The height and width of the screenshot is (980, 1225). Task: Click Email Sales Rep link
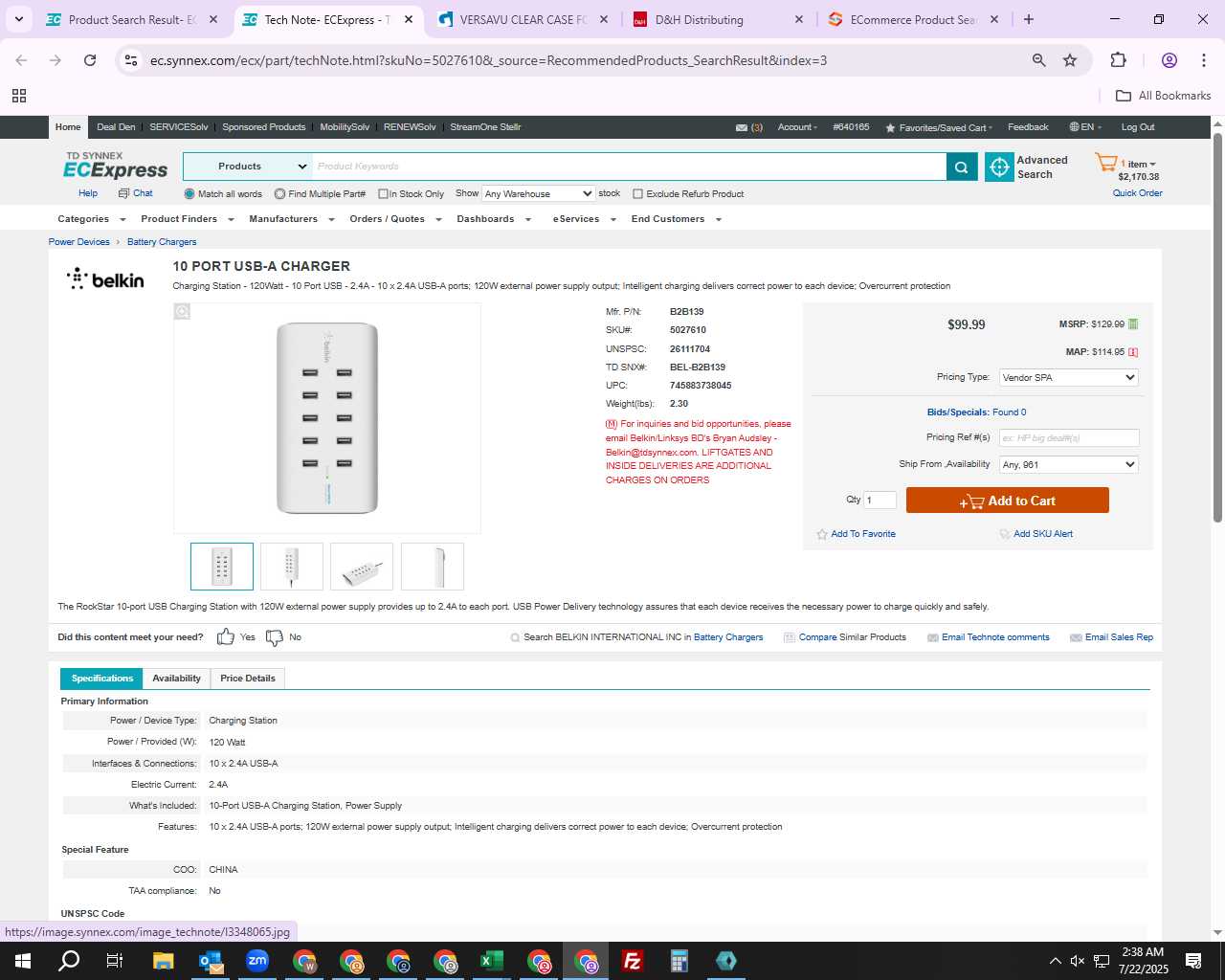[x=1118, y=637]
